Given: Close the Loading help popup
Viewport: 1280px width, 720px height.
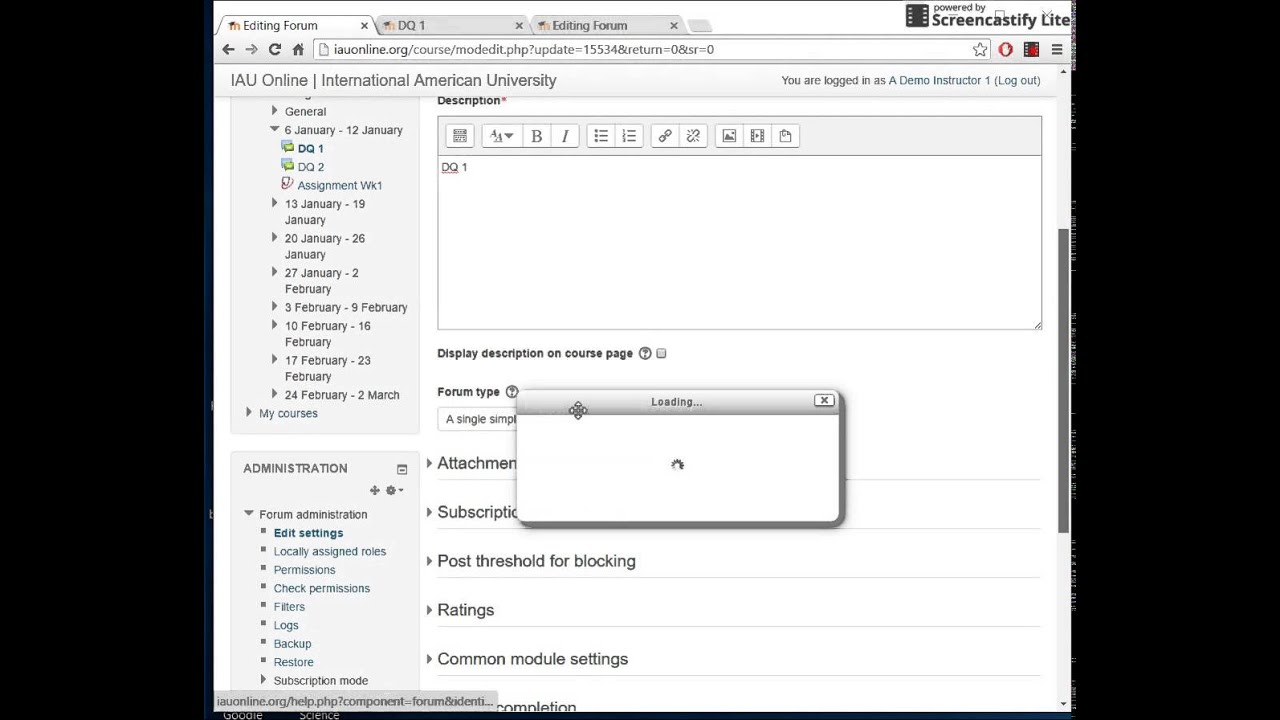Looking at the screenshot, I should point(824,400).
